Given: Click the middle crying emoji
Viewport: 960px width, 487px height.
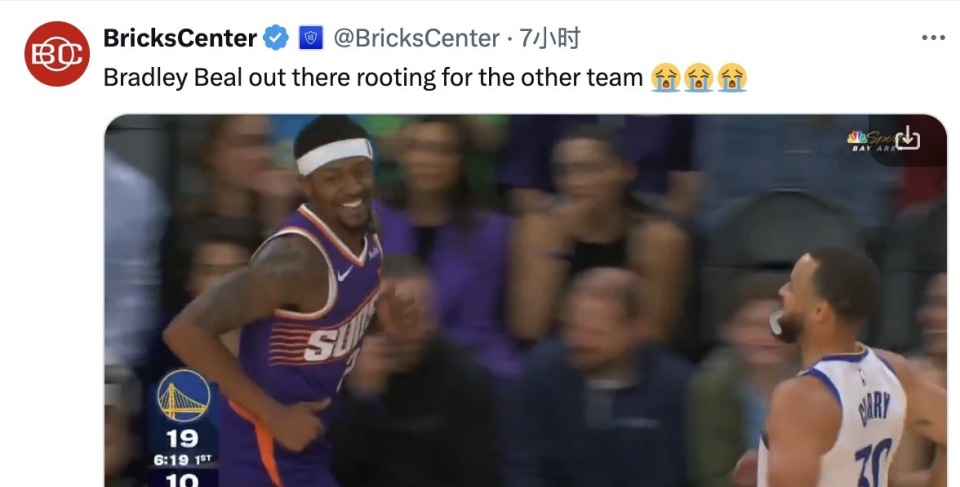Looking at the screenshot, I should pyautogui.click(x=699, y=78).
